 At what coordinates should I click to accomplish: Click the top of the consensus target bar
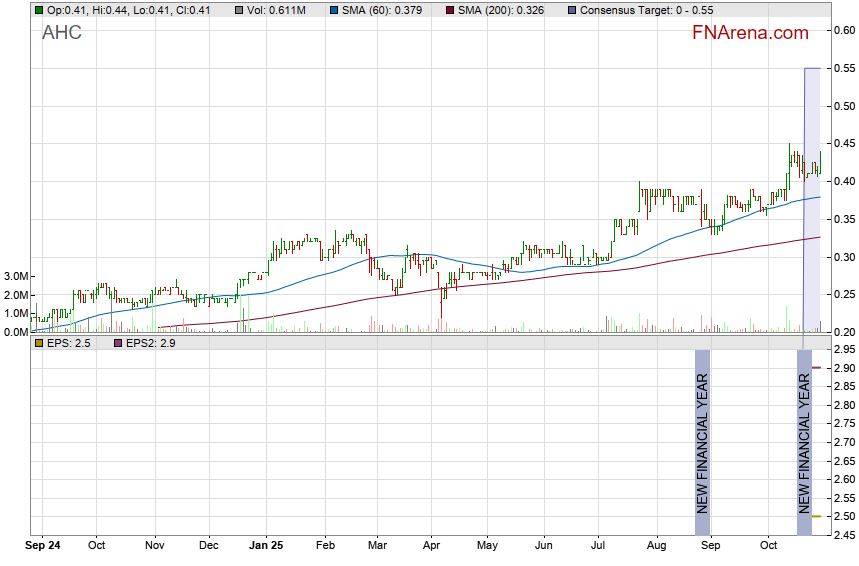812,68
